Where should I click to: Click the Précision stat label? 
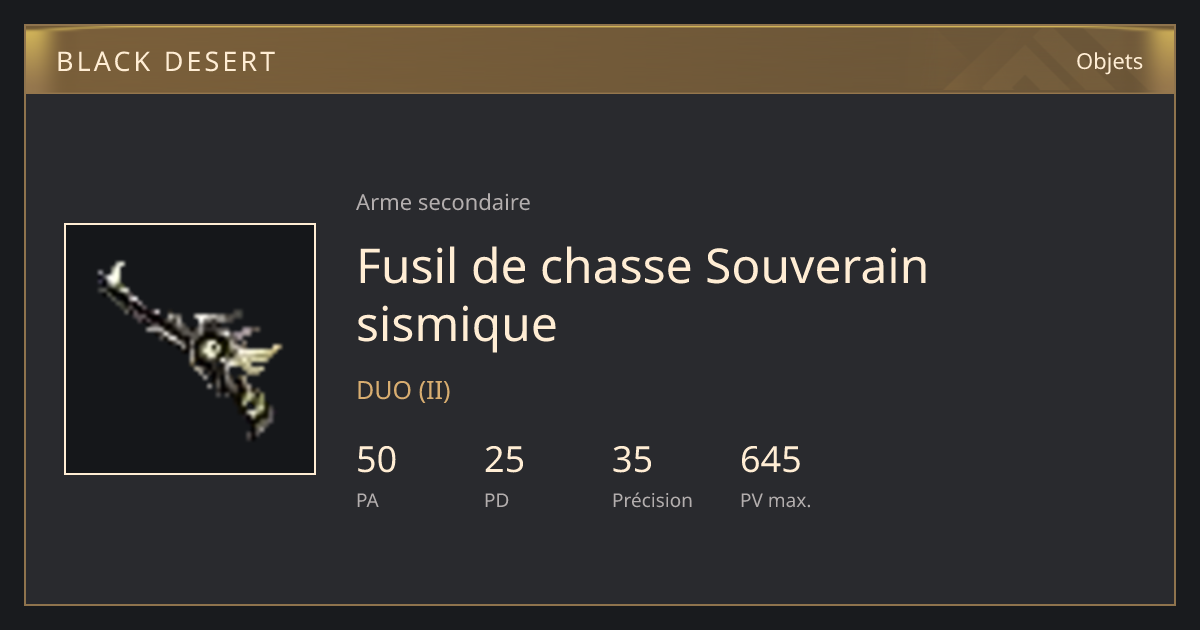tap(652, 501)
